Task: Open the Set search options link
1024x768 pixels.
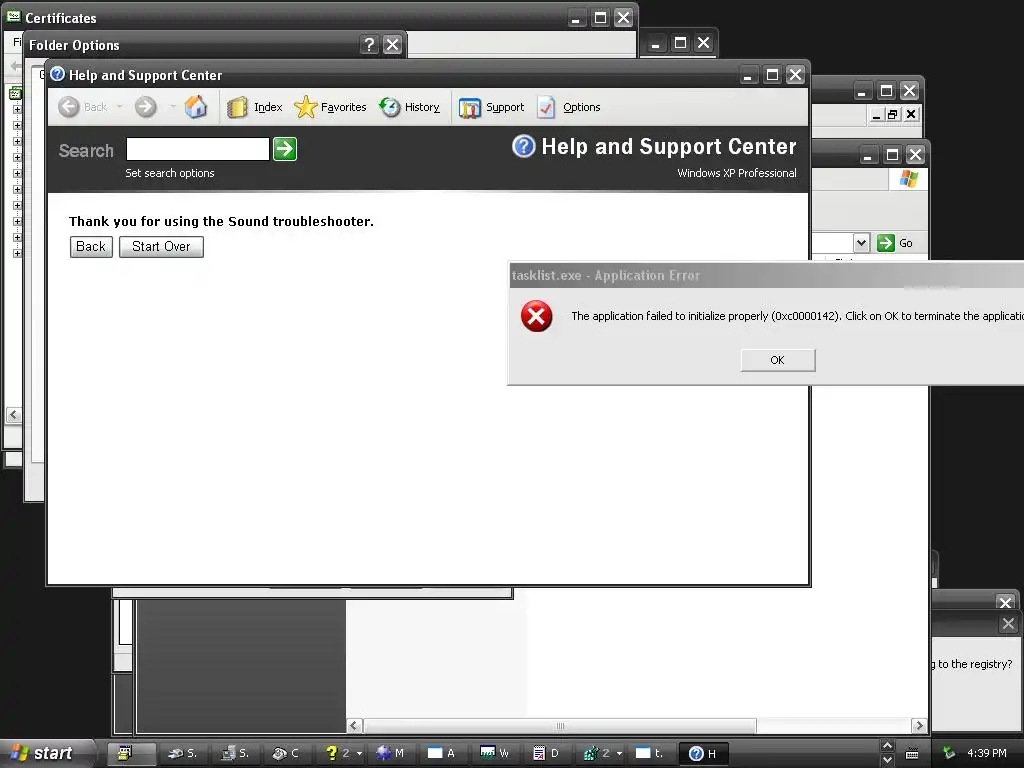Action: (170, 173)
